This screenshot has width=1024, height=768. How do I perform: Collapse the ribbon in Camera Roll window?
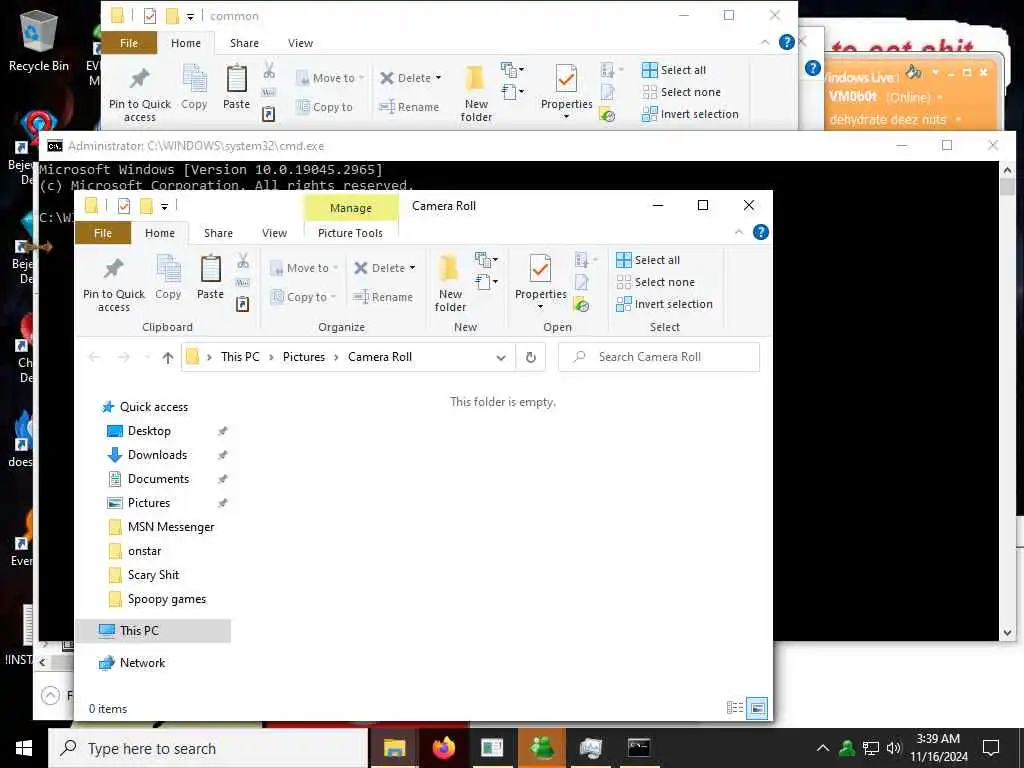pos(739,232)
